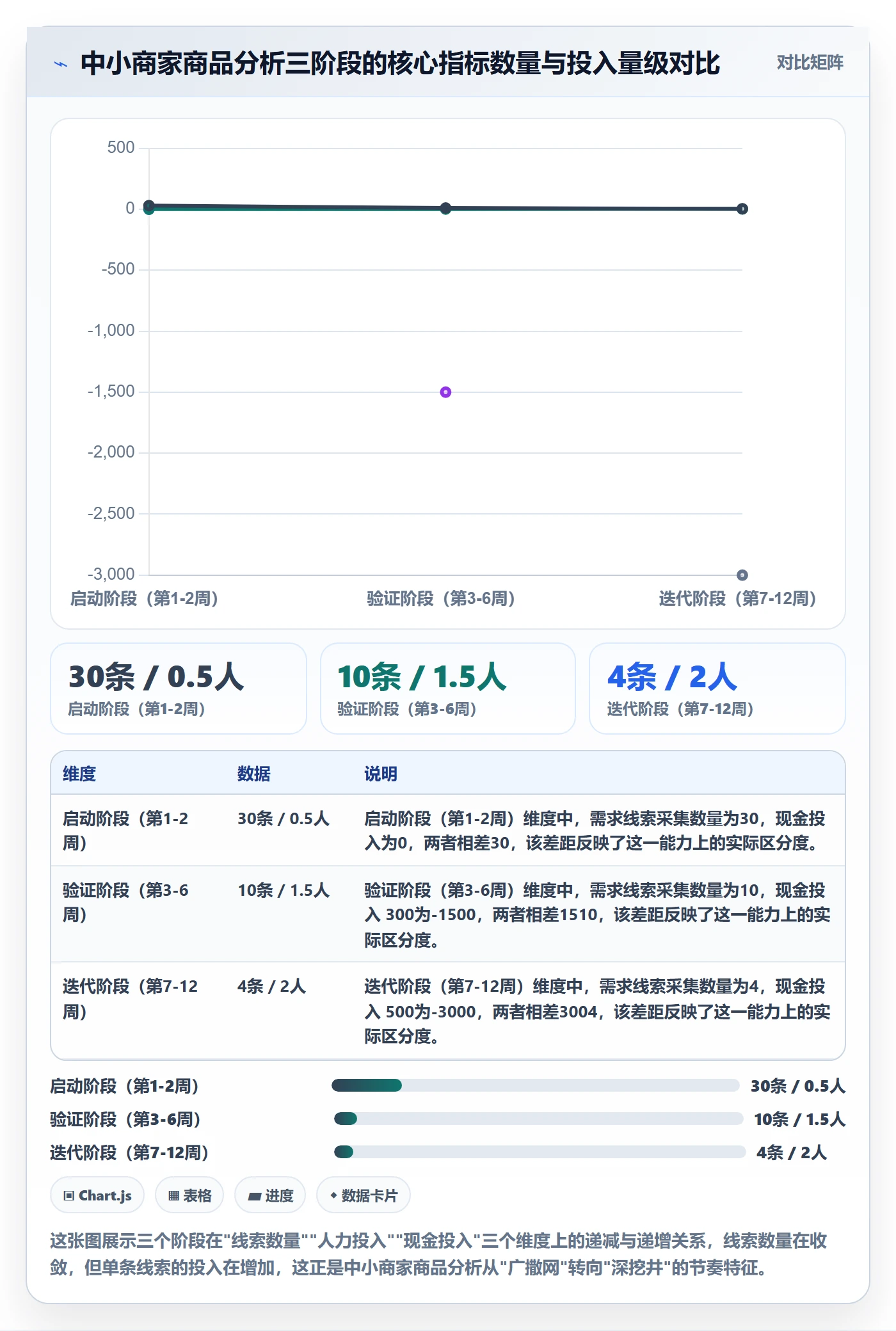
Task: Click the 启动阶段 progress bar
Action: tap(536, 1085)
